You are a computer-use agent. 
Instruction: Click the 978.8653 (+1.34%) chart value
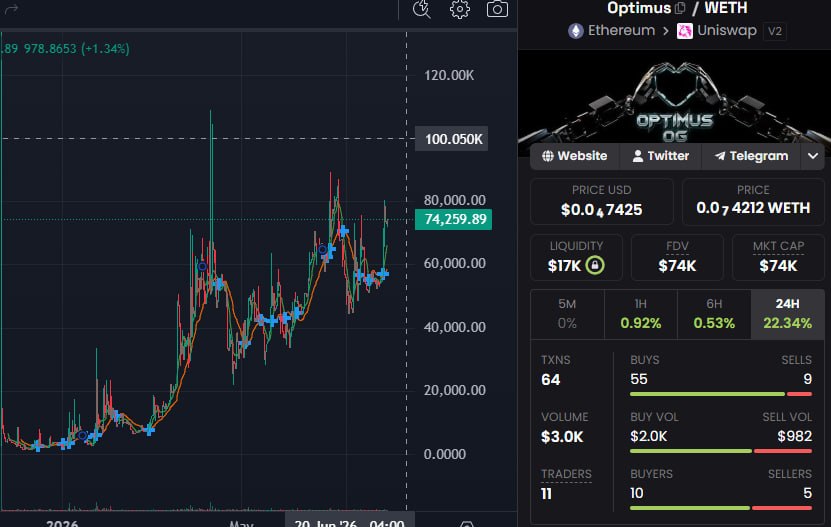[76, 49]
